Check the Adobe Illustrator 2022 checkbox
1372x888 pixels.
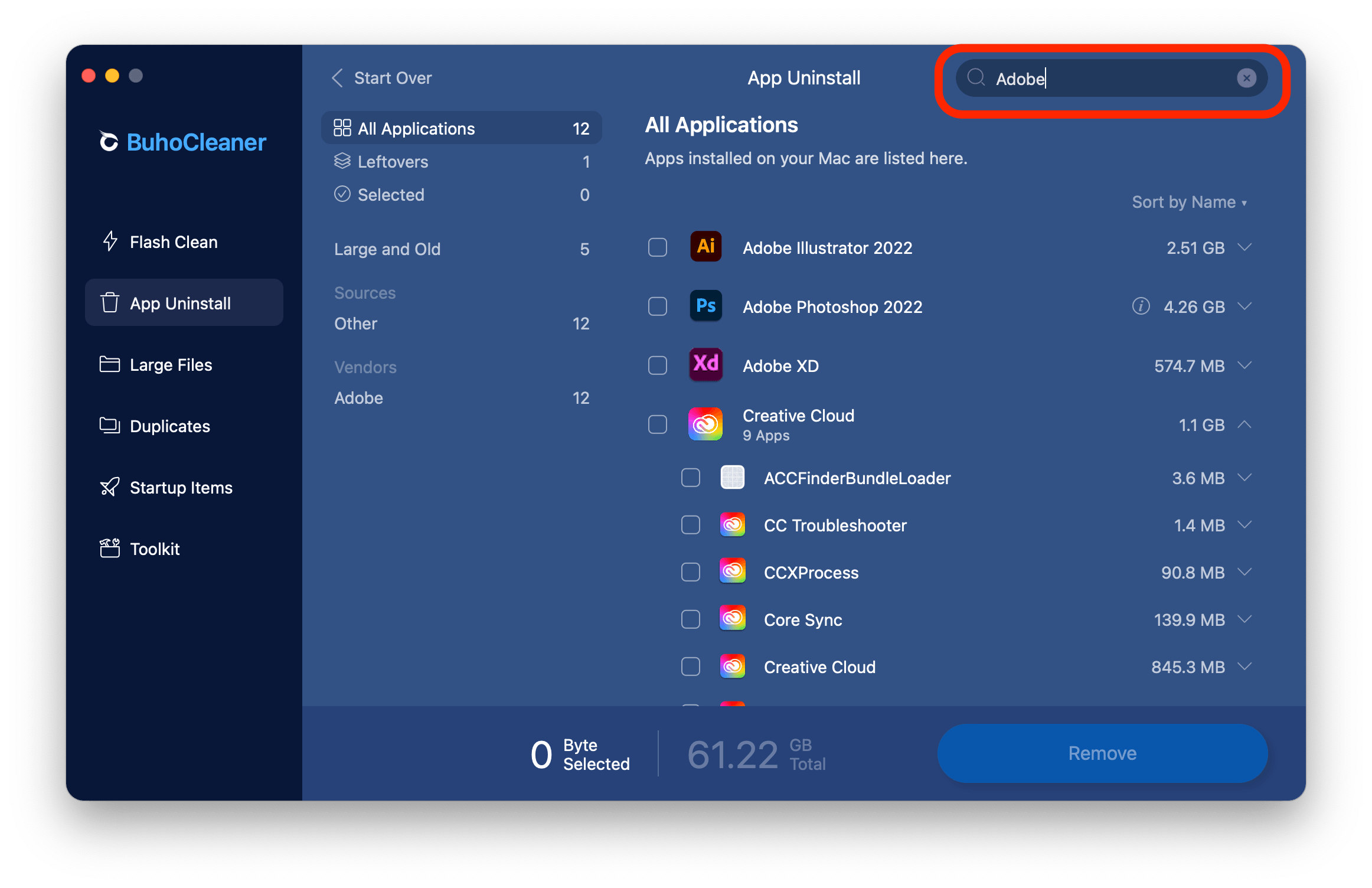click(x=658, y=247)
